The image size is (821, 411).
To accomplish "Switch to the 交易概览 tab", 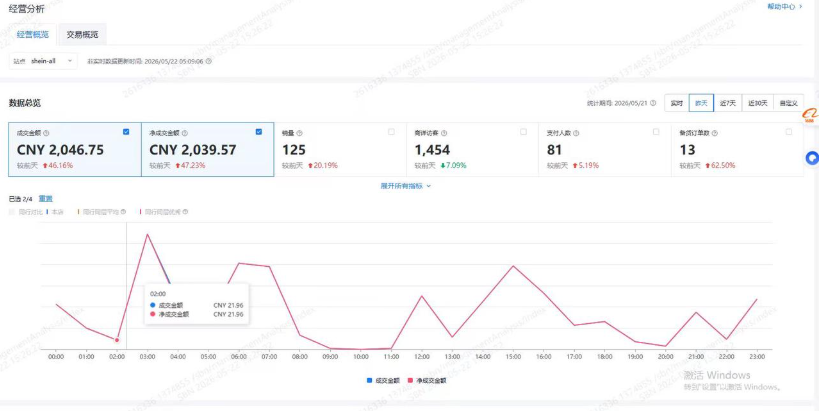I will (82, 35).
